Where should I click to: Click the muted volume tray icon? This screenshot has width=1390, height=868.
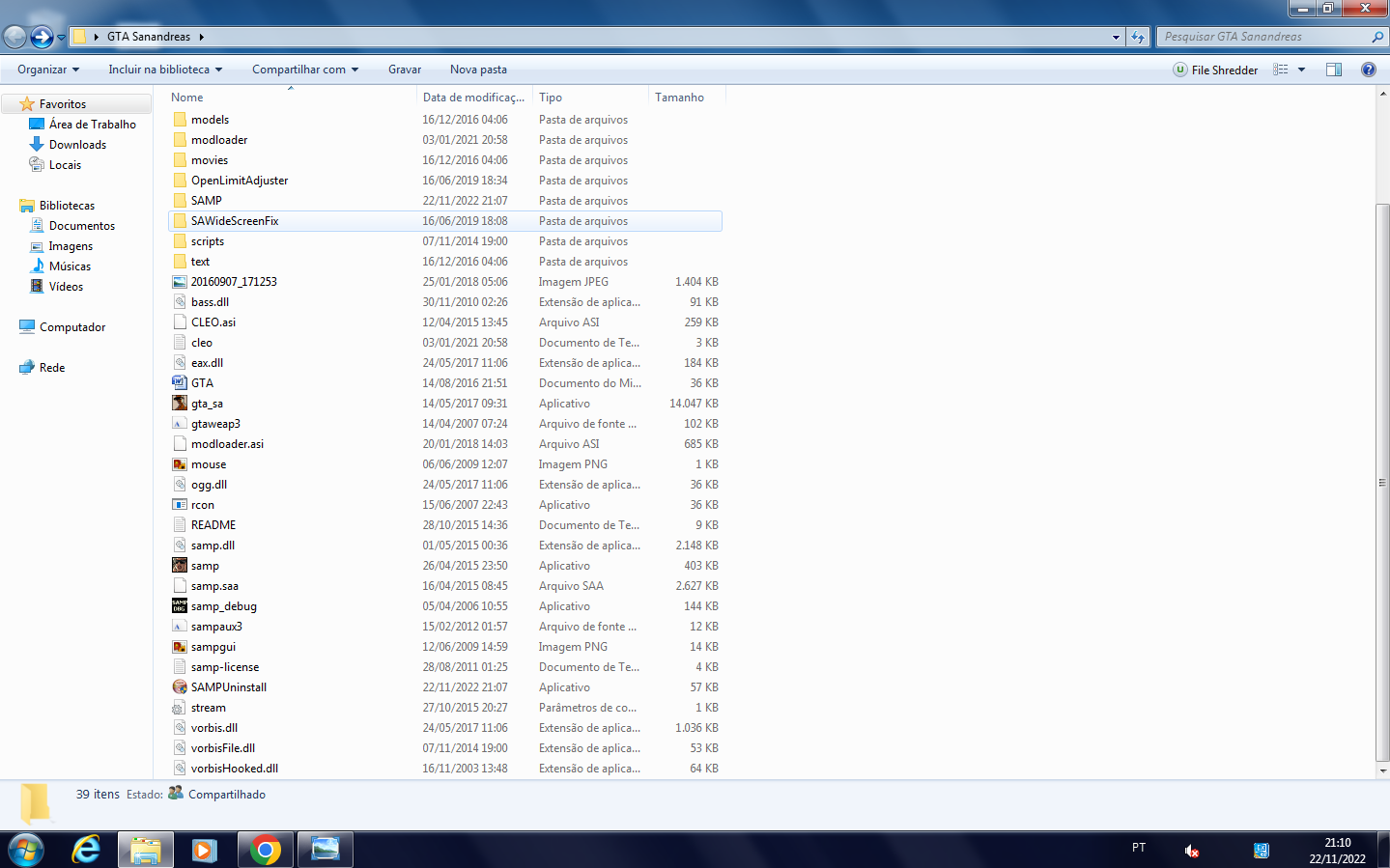(x=1191, y=851)
